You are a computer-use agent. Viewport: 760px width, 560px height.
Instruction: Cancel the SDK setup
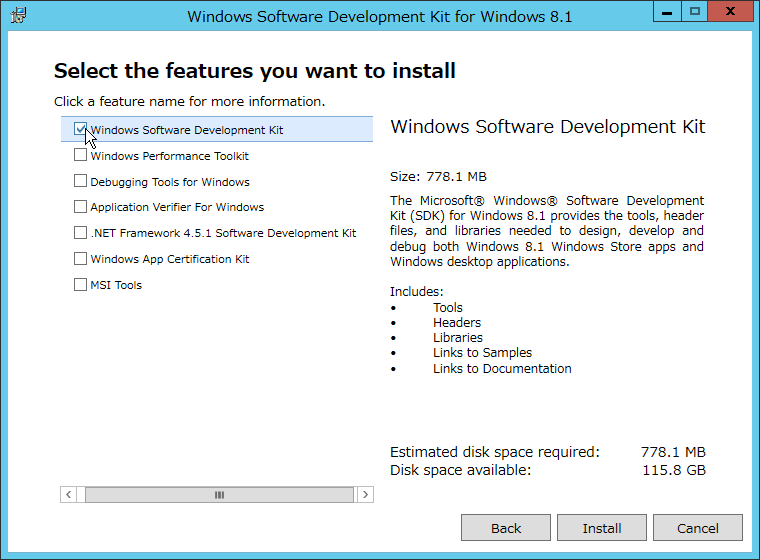coord(698,528)
